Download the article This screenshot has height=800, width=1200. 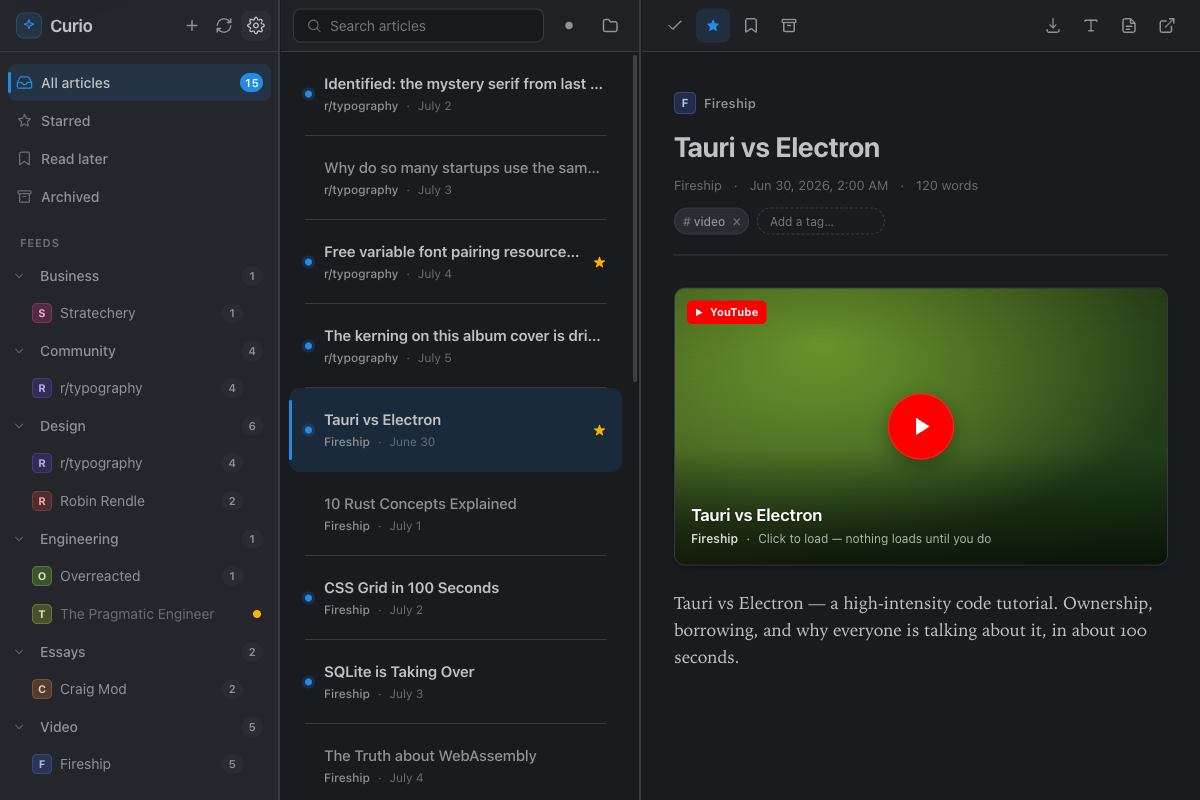pyautogui.click(x=1053, y=26)
